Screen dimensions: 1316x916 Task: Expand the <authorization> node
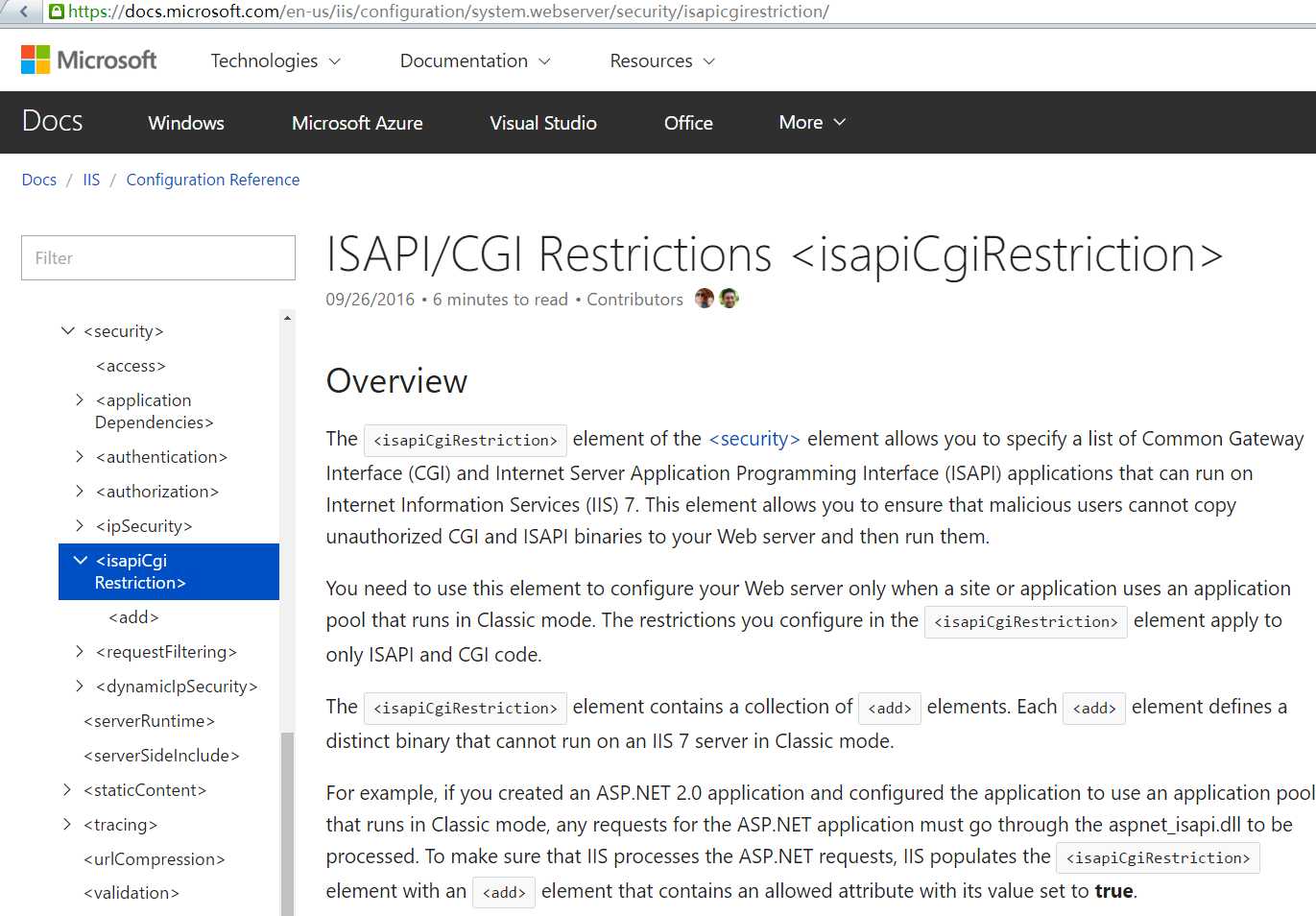pyautogui.click(x=80, y=491)
